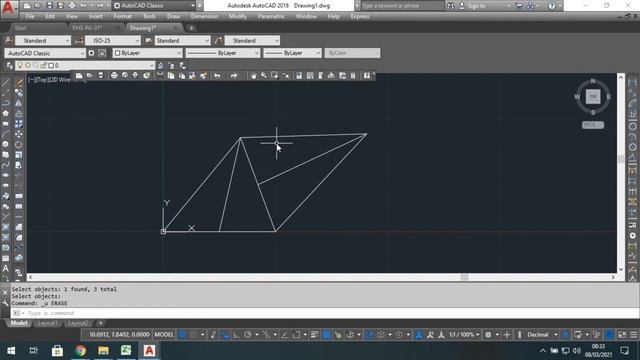Open Chrome from Windows taskbar

(80, 351)
